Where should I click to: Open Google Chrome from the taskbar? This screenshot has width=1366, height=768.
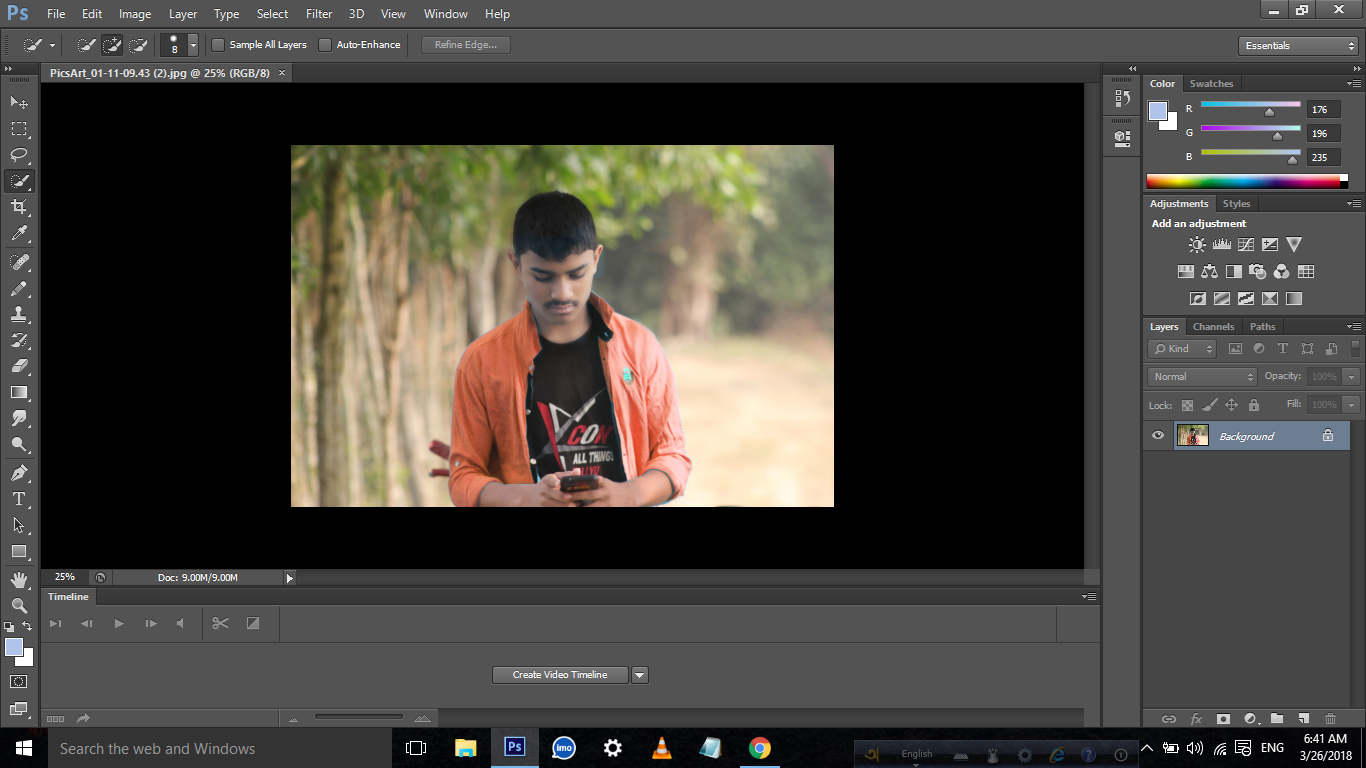coord(760,748)
